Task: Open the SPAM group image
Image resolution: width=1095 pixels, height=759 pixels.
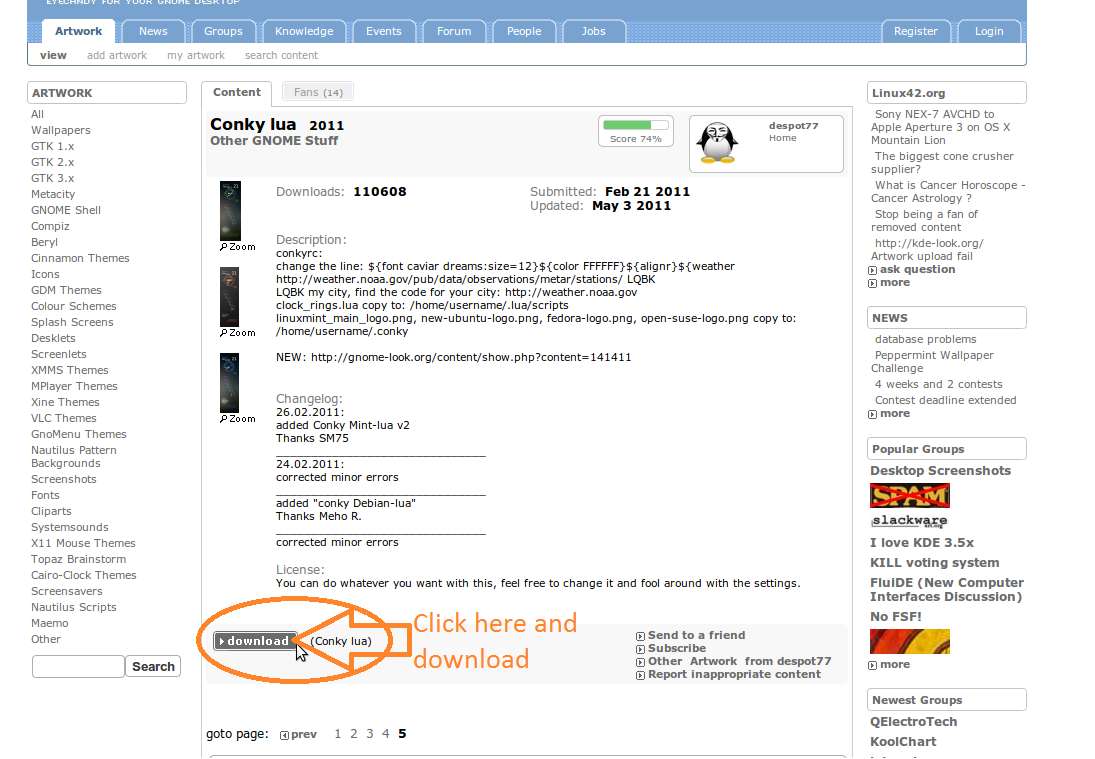Action: (909, 496)
